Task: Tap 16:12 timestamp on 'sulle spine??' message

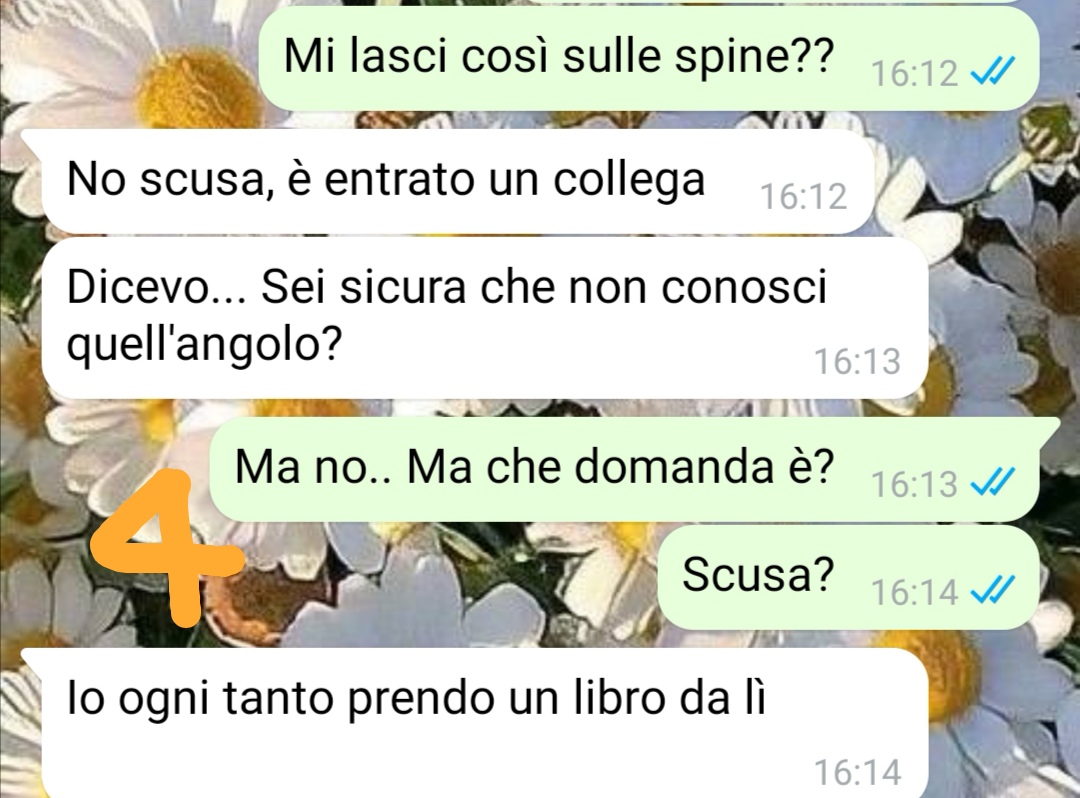Action: pos(915,73)
